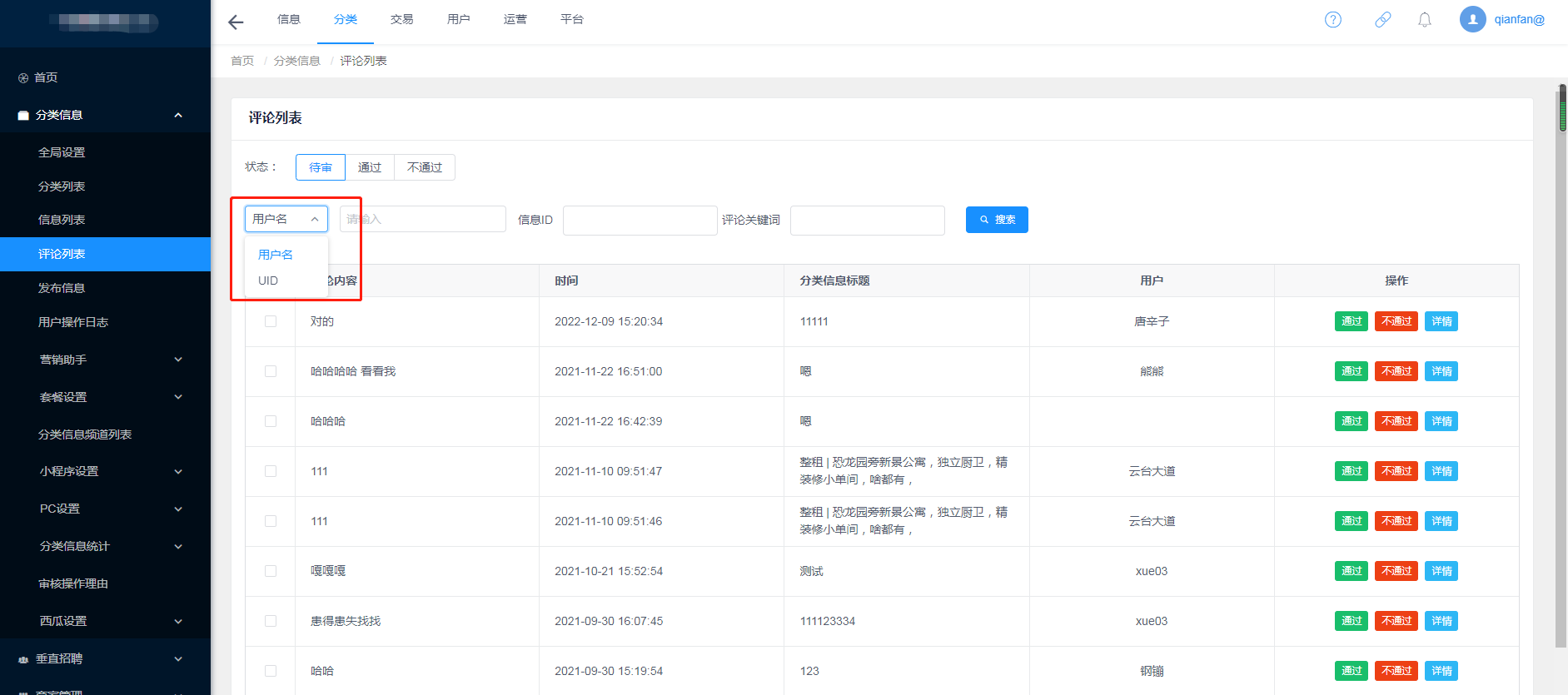1568x695 pixels.
Task: Approve comment titled 111123334
Action: [1351, 621]
